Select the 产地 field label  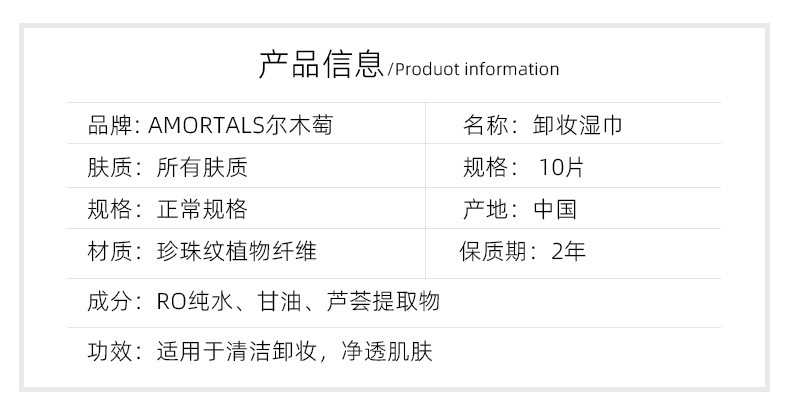click(484, 210)
